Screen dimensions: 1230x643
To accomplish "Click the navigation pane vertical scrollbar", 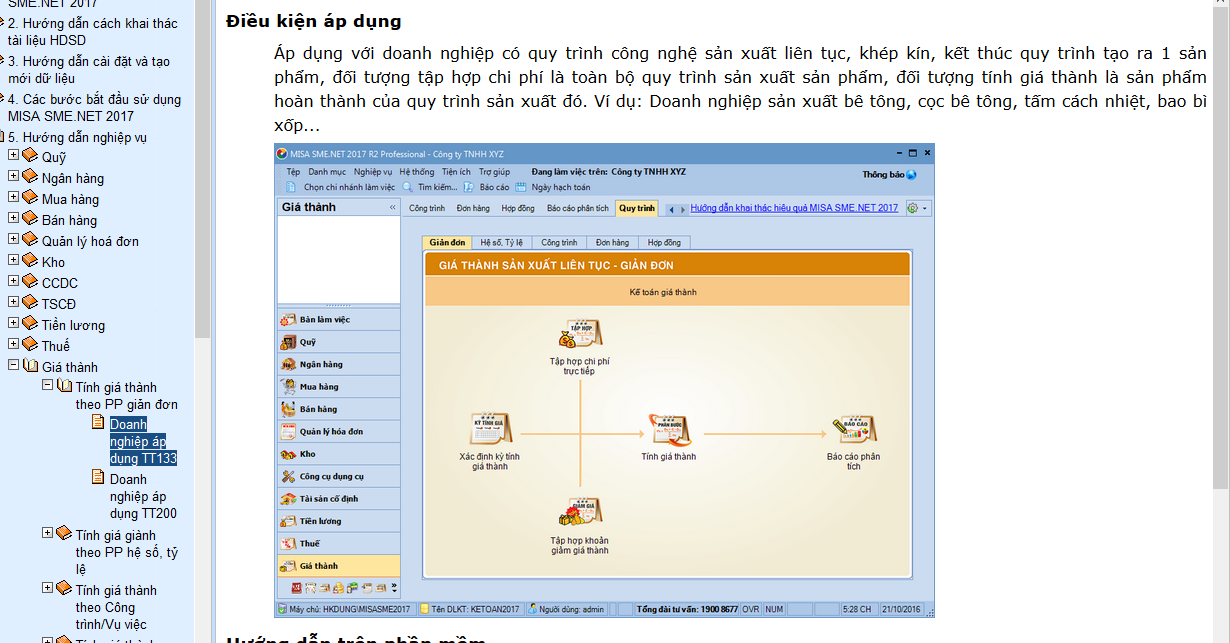I will pyautogui.click(x=202, y=320).
